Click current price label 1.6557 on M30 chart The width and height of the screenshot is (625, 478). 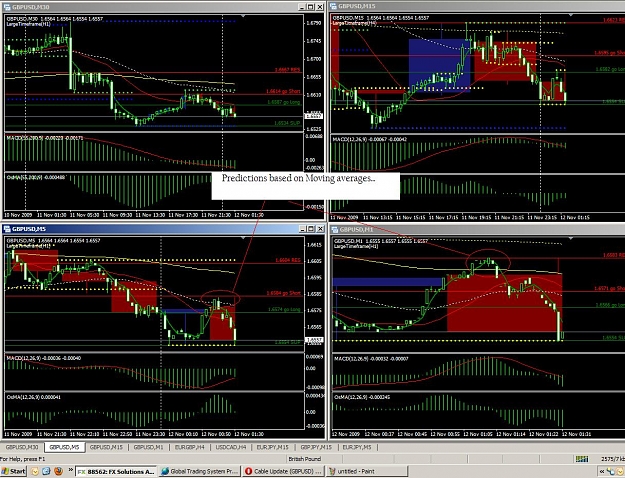tap(314, 116)
